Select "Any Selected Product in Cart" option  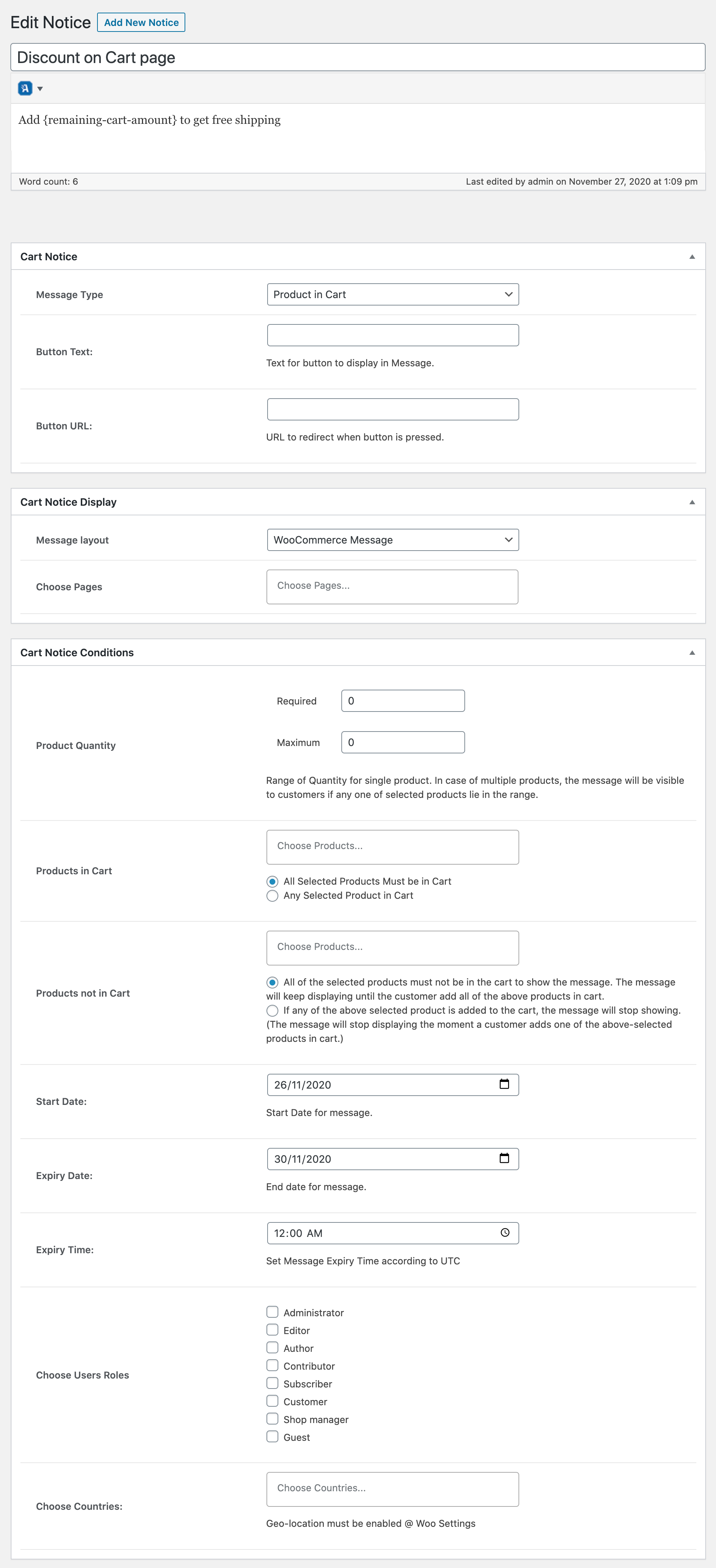click(272, 895)
